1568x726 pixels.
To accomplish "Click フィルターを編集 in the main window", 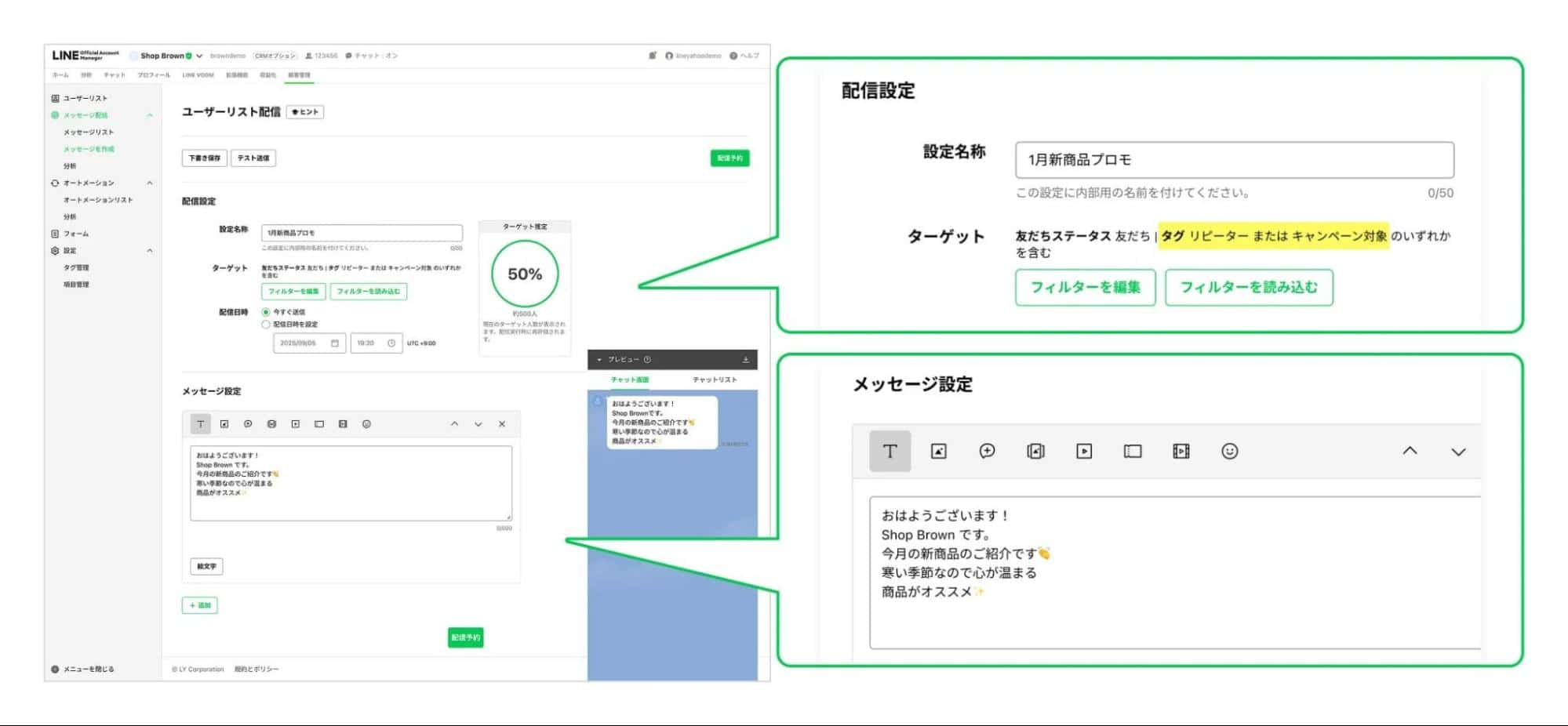I will click(x=293, y=292).
